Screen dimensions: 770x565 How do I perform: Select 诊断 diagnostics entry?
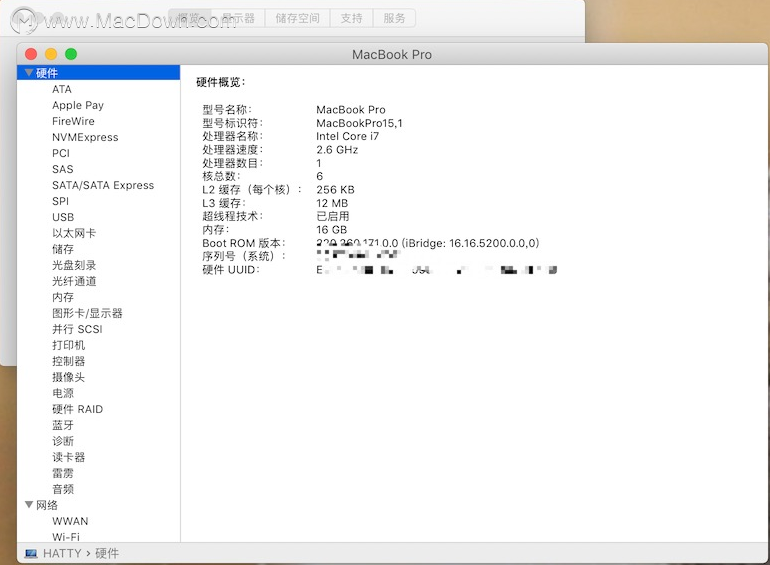[63, 441]
